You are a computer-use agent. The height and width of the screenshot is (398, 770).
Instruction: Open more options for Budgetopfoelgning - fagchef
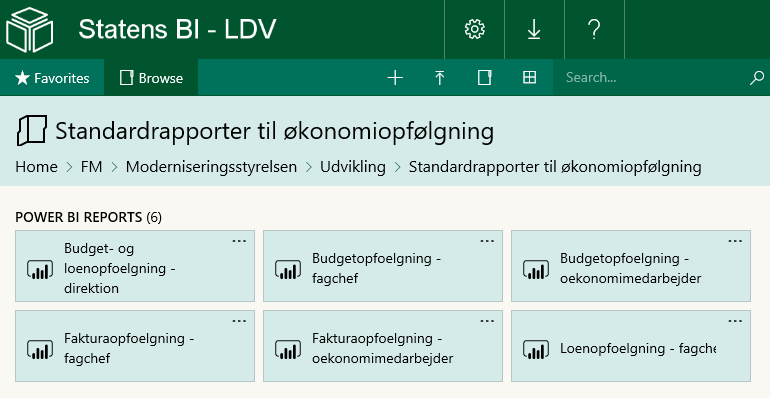[x=487, y=241]
